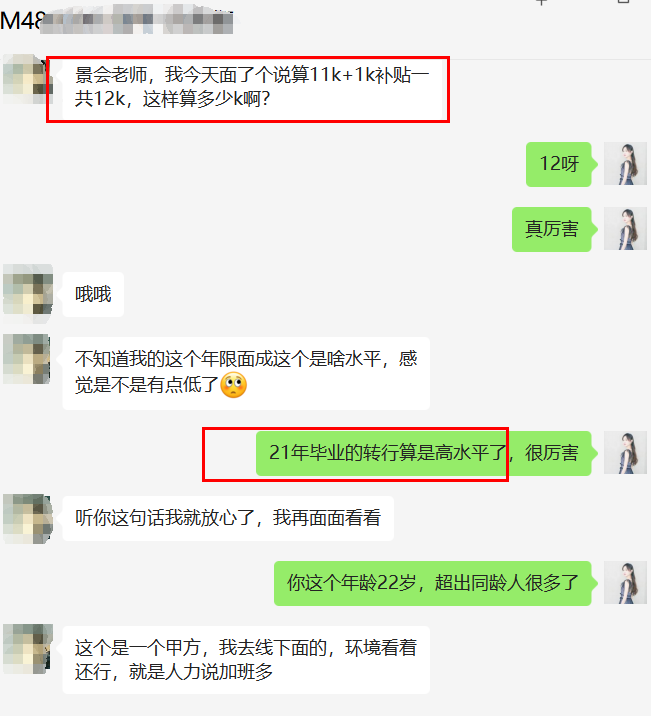Click the worried face emoji in message
651x716 pixels.
(x=234, y=385)
